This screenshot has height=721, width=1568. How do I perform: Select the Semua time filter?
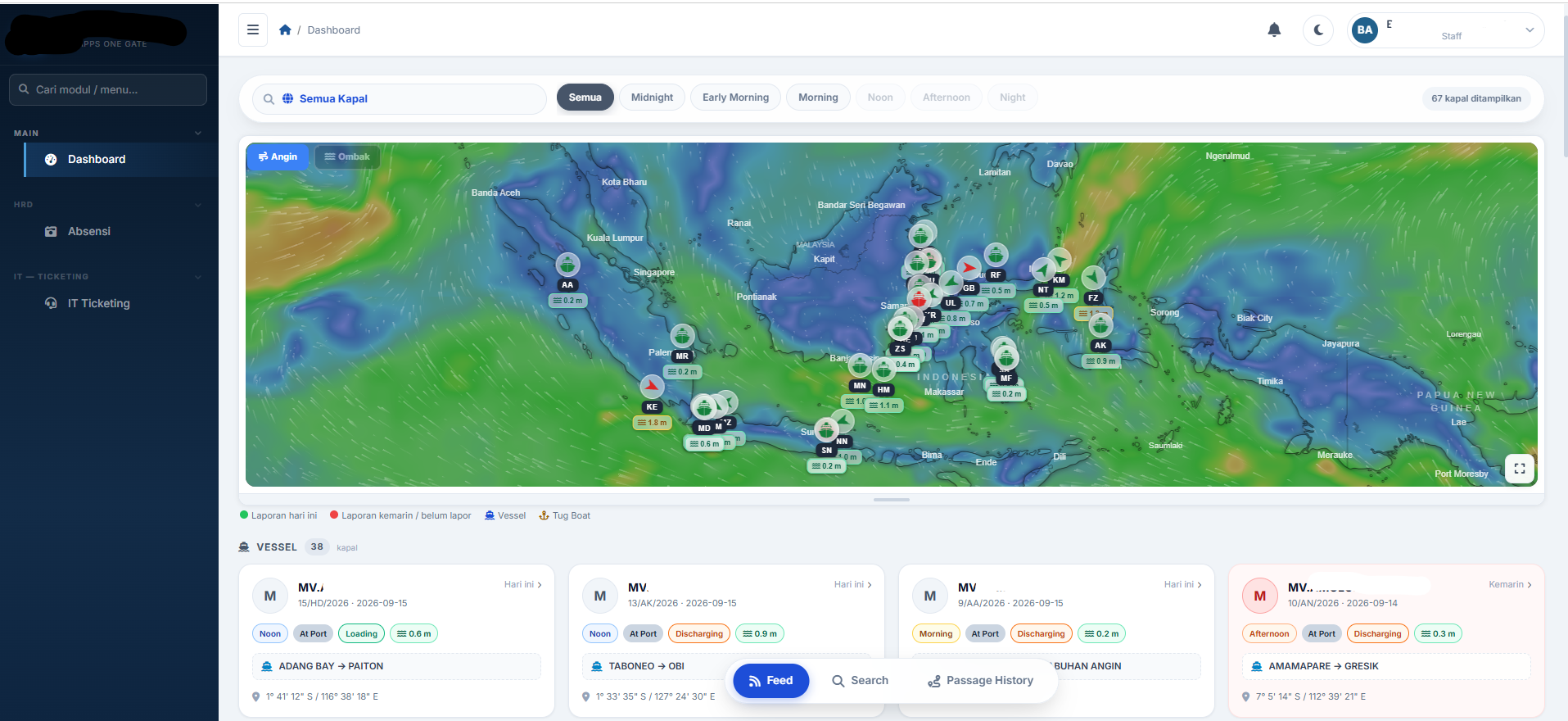[x=585, y=97]
